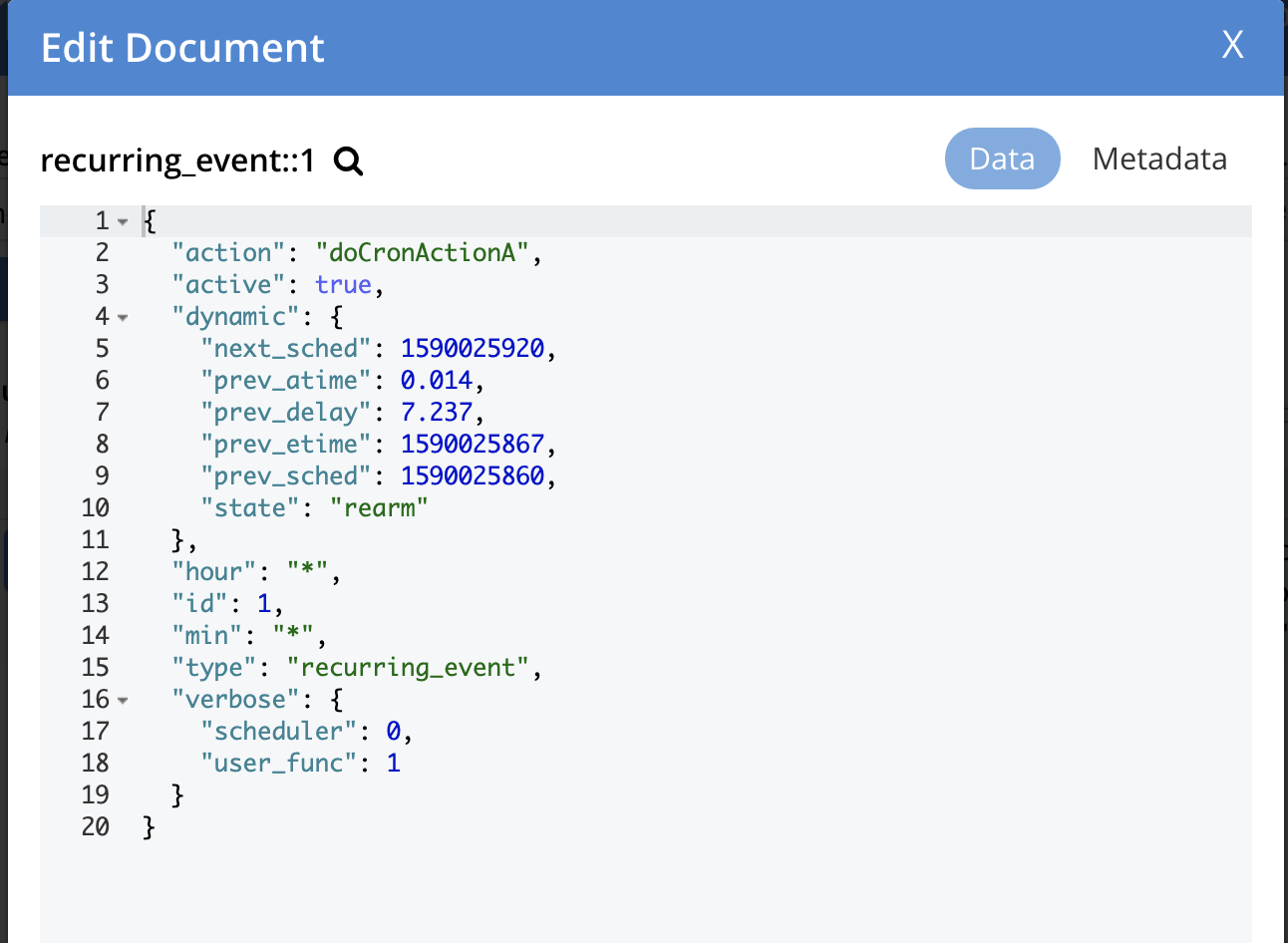The image size is (1288, 943).
Task: Click the closing brace on line 20
Action: 150,827
